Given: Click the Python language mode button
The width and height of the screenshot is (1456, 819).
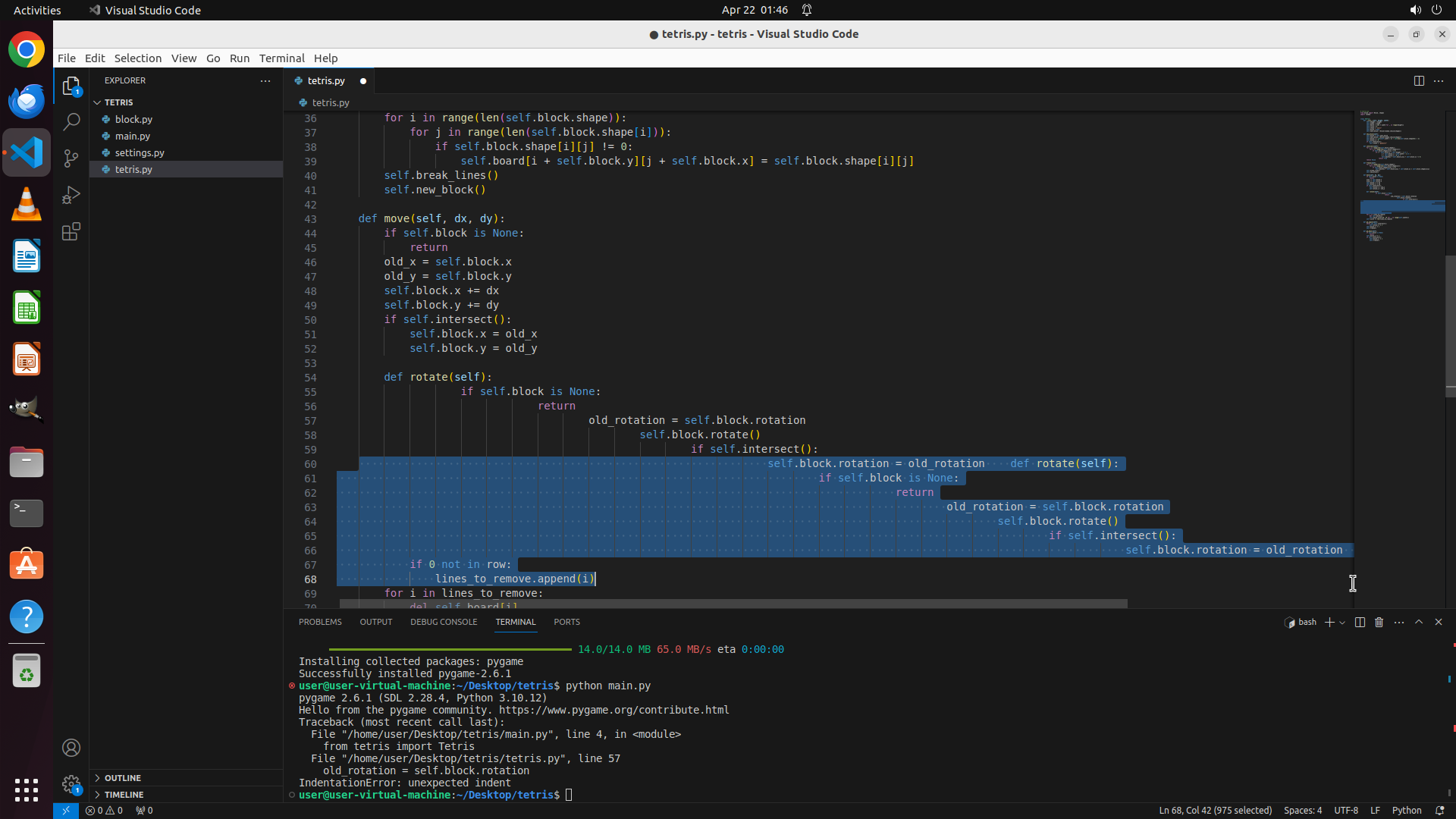Looking at the screenshot, I should click(x=1407, y=810).
